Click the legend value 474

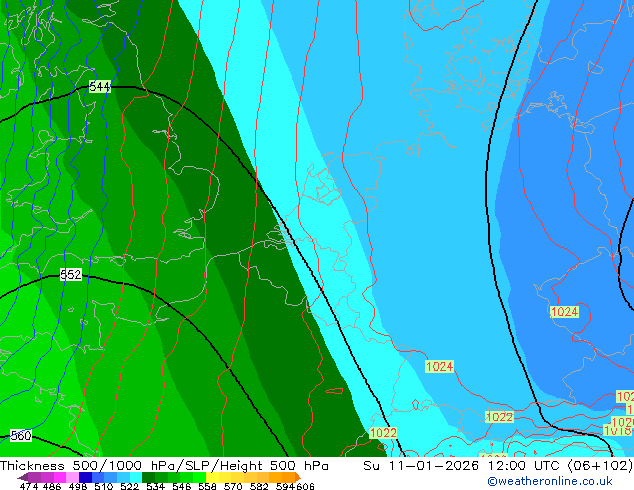(29, 486)
